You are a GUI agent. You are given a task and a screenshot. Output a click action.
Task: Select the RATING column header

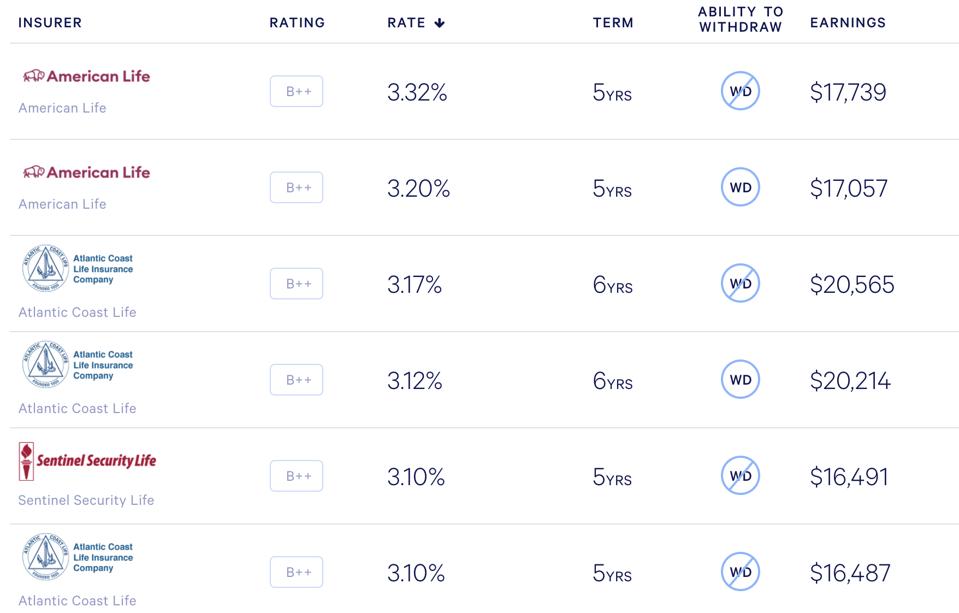point(296,22)
